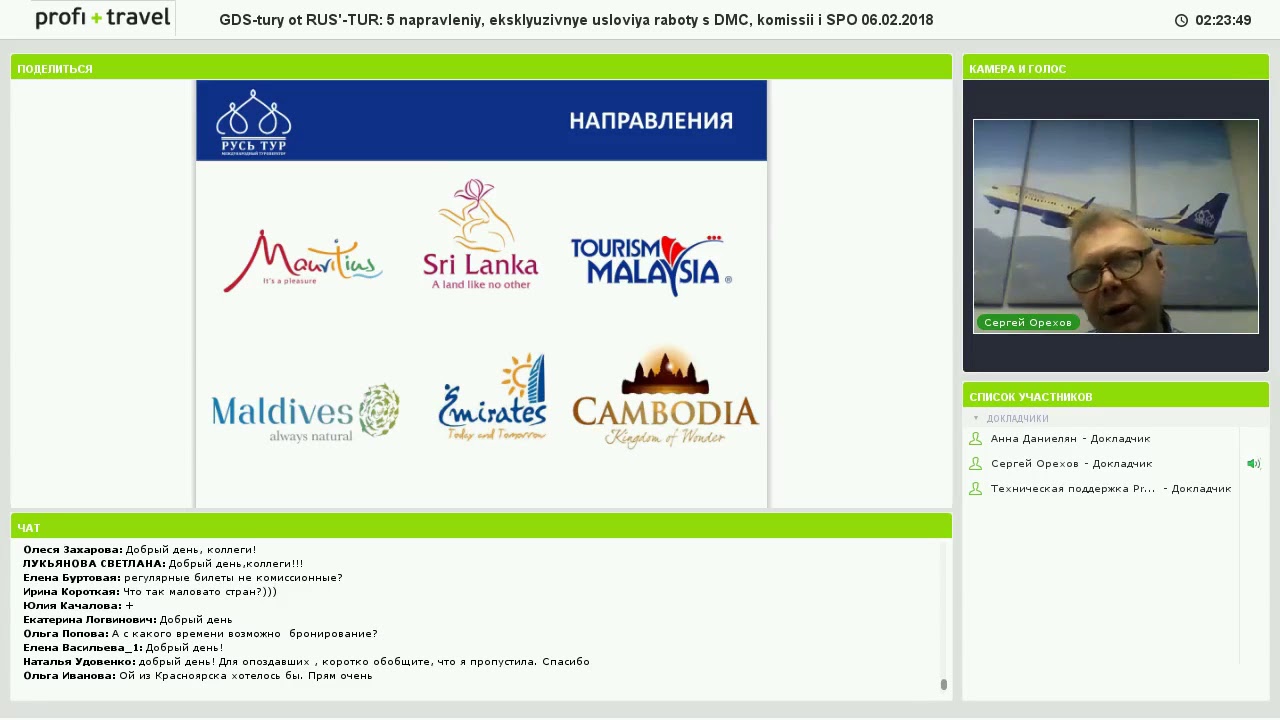Click Наталья Удовенко's chat message
The image size is (1280, 720).
[306, 662]
